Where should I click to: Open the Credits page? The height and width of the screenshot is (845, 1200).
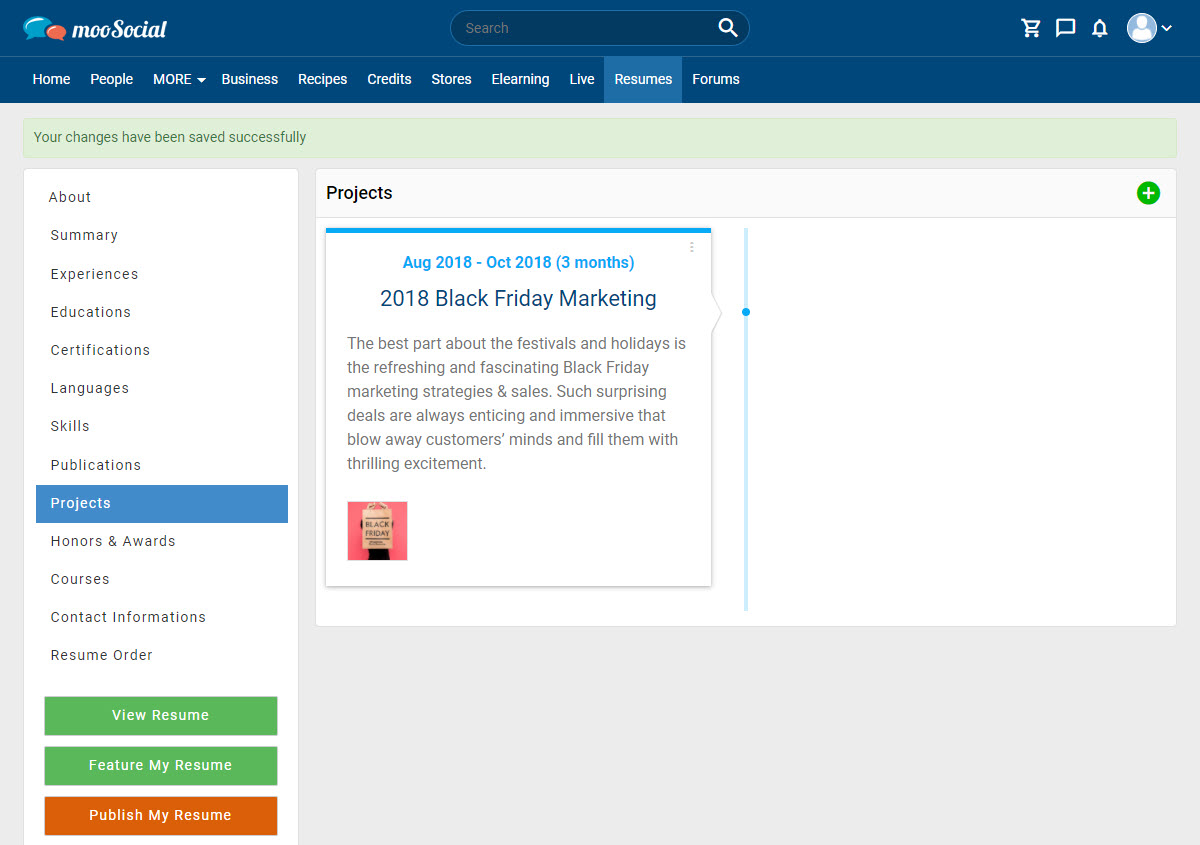tap(389, 79)
